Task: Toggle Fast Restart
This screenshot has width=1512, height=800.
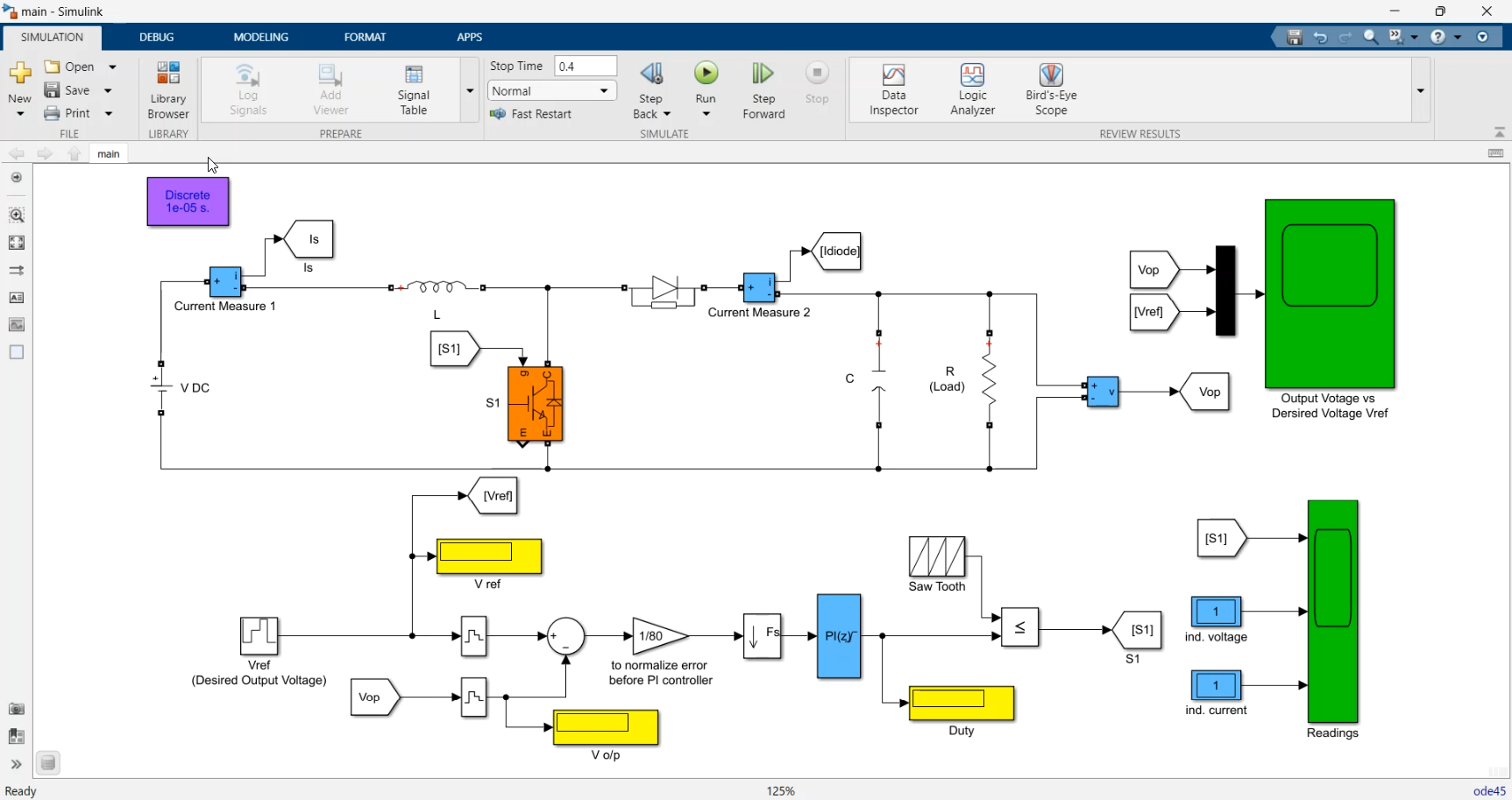Action: [531, 114]
